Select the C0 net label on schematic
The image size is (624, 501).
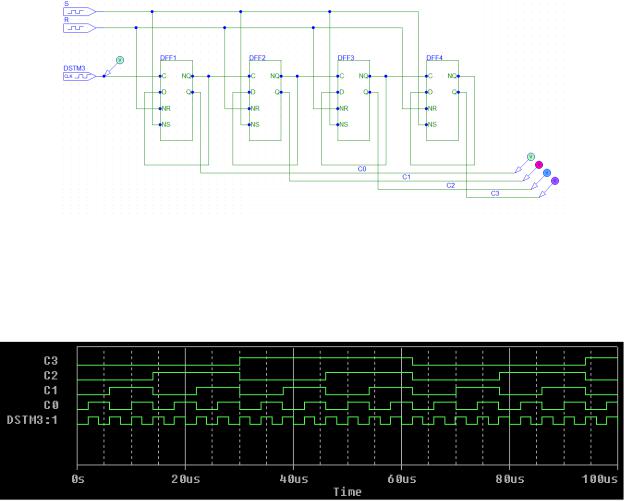point(362,169)
